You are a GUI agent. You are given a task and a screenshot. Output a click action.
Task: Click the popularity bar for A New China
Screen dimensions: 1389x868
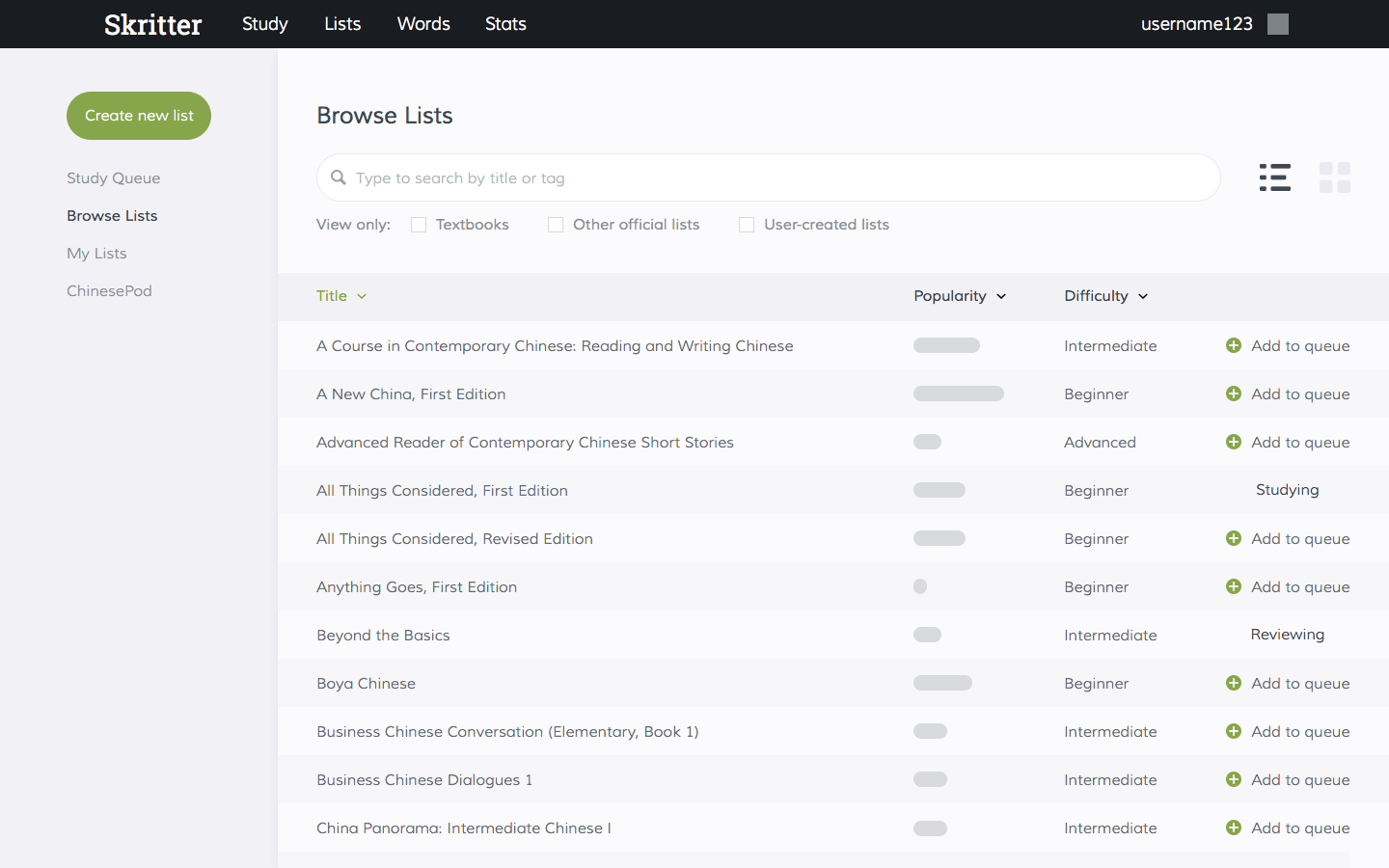coord(959,393)
